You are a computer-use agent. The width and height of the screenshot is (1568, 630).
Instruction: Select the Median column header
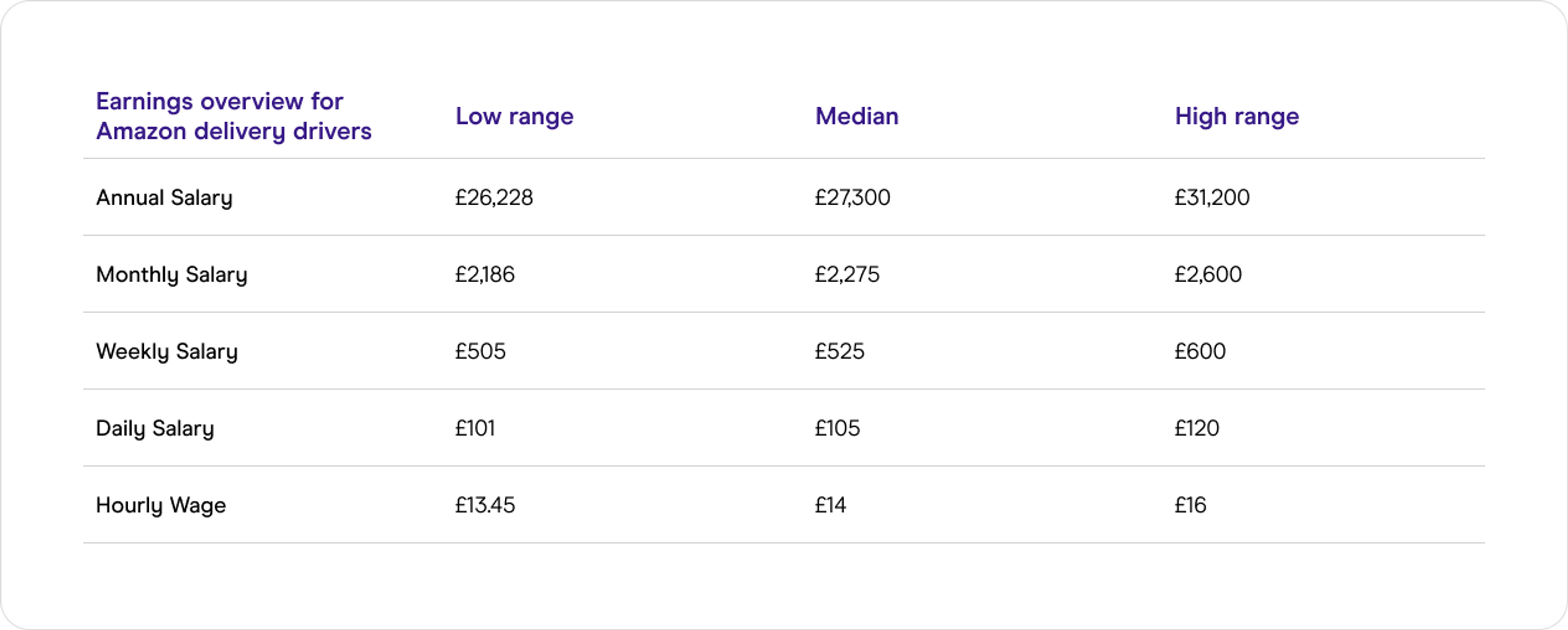coord(856,116)
